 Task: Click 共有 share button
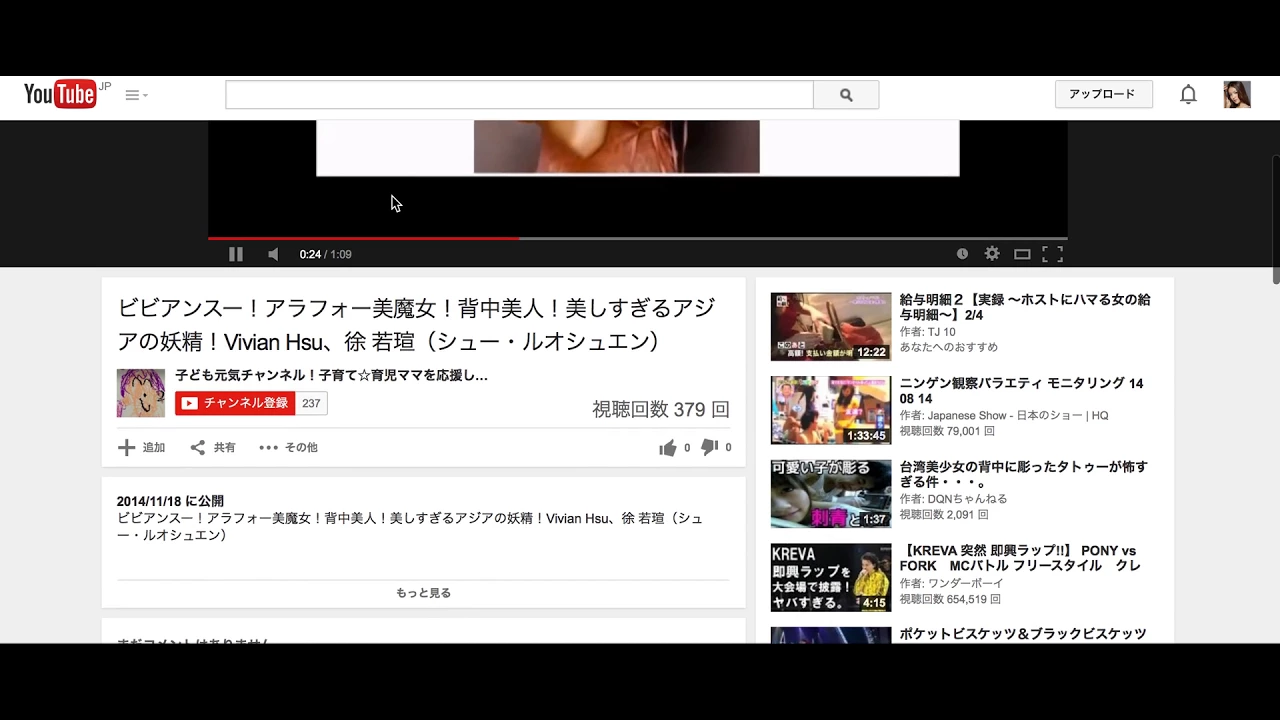click(213, 447)
